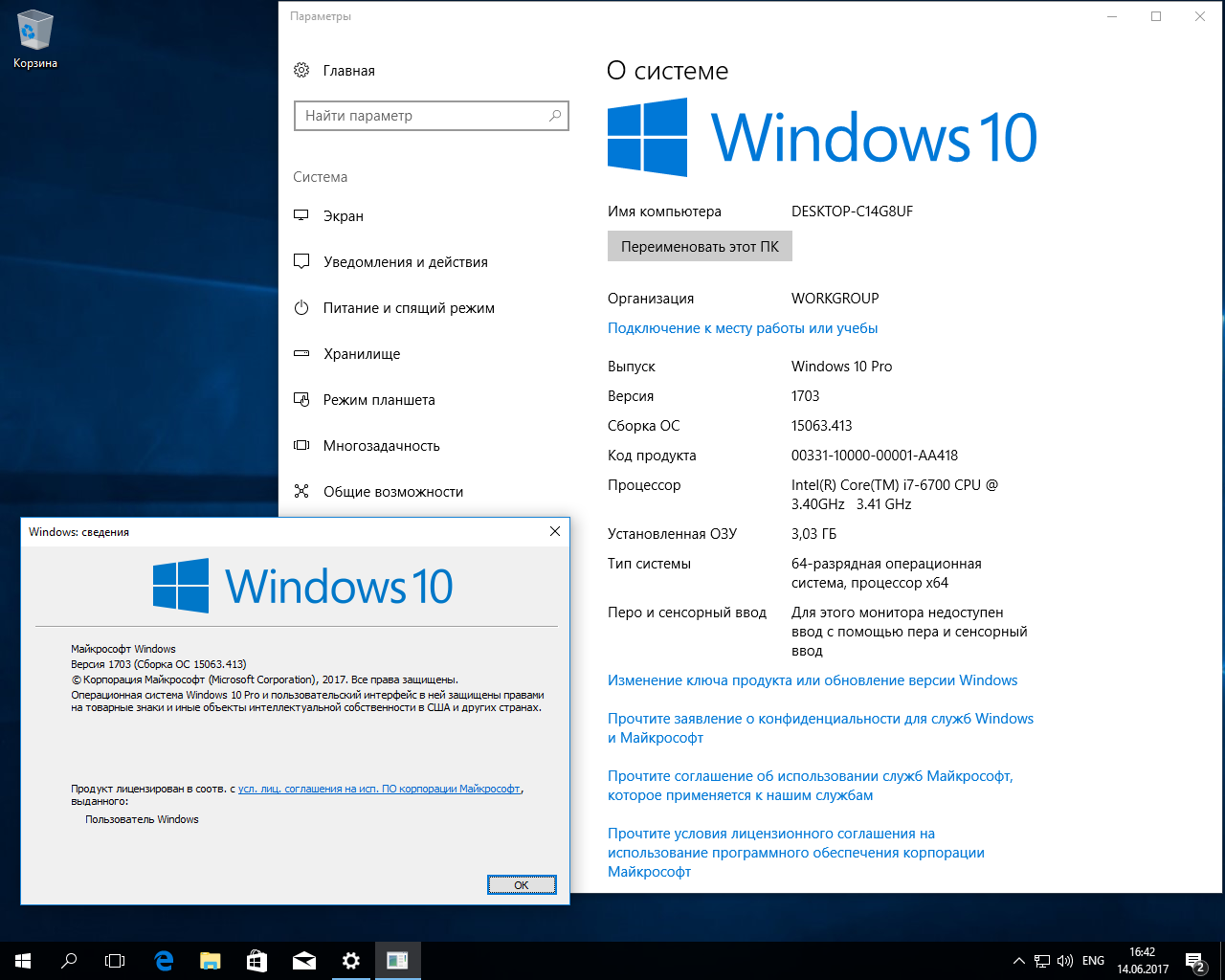
Task: Click the Уведомления и действия speech-bubble icon
Action: point(301,261)
